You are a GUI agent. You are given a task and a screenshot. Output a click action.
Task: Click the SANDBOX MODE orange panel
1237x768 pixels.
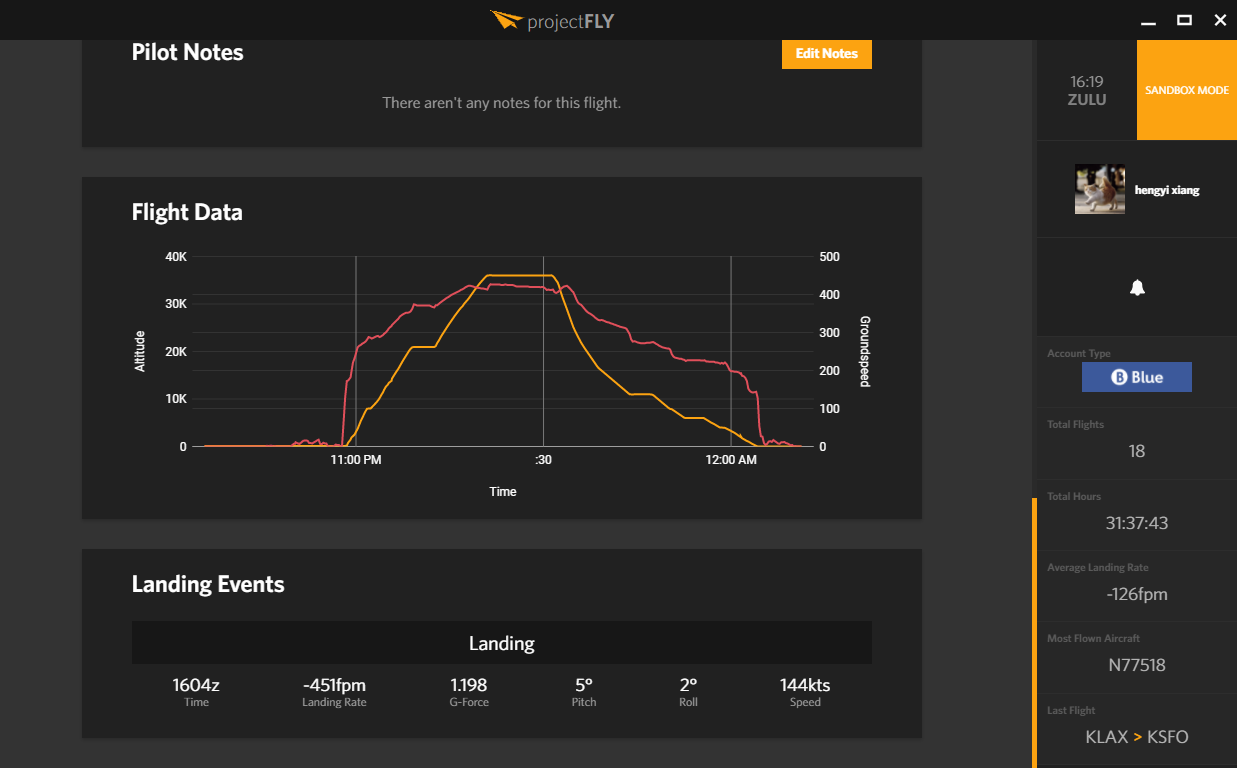pos(1187,90)
